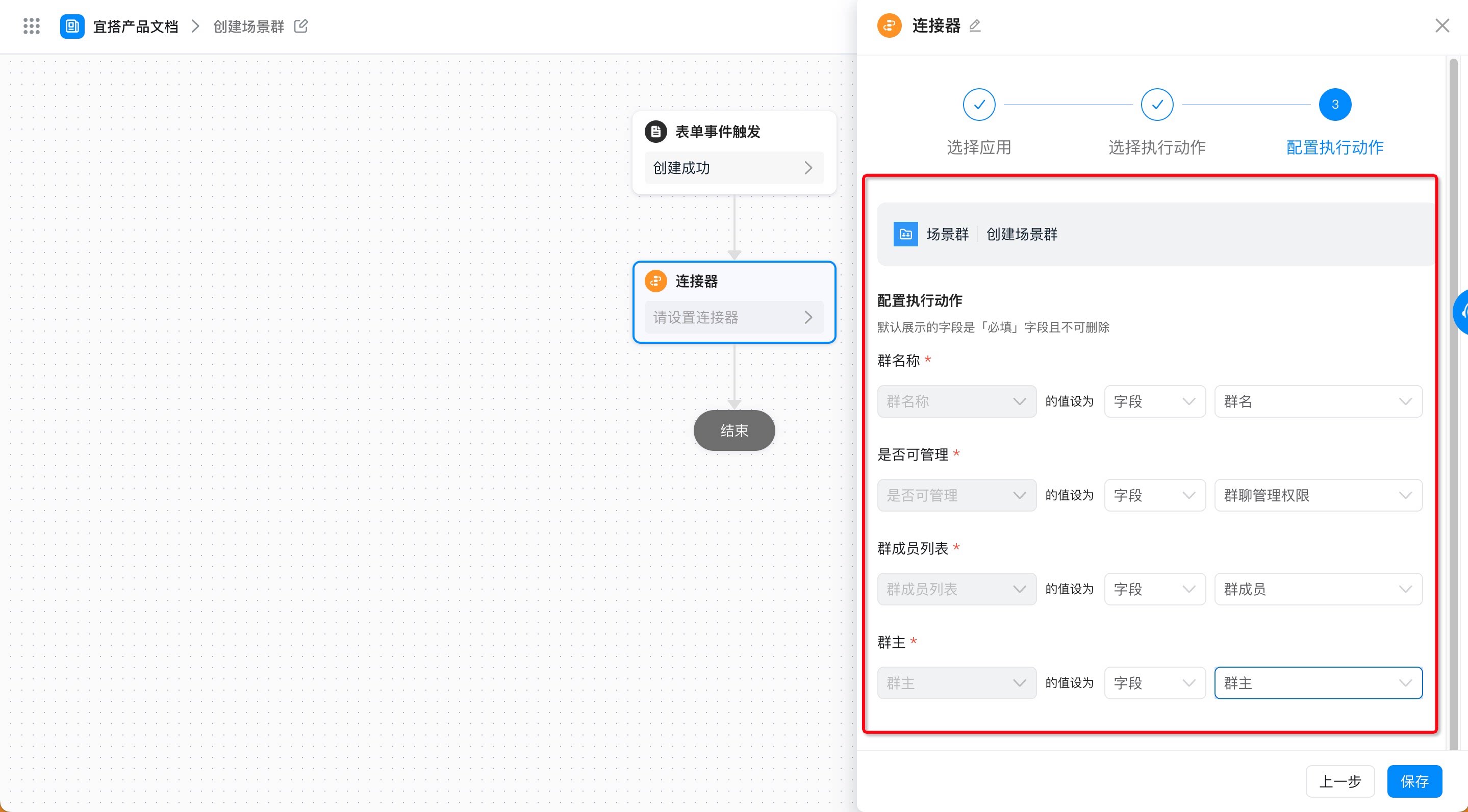The height and width of the screenshot is (812, 1468).
Task: Click the 场景群 blue folder icon
Action: tap(905, 234)
